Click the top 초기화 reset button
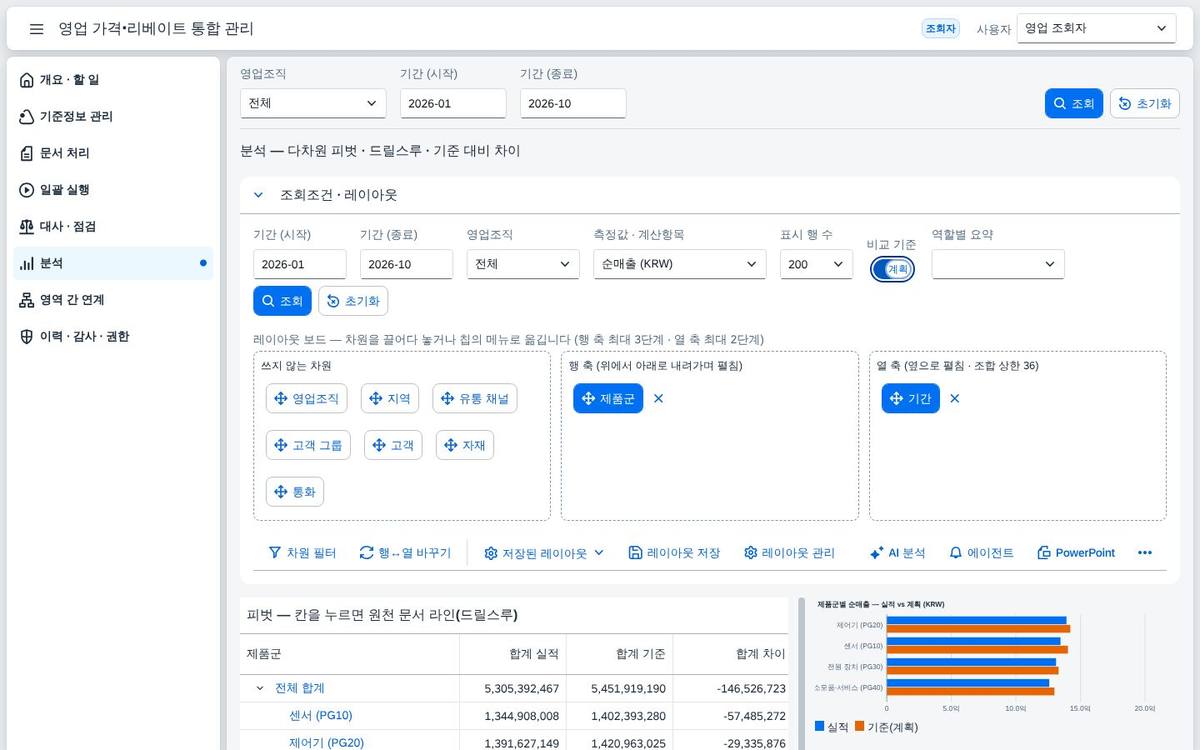1200x750 pixels. point(1145,103)
